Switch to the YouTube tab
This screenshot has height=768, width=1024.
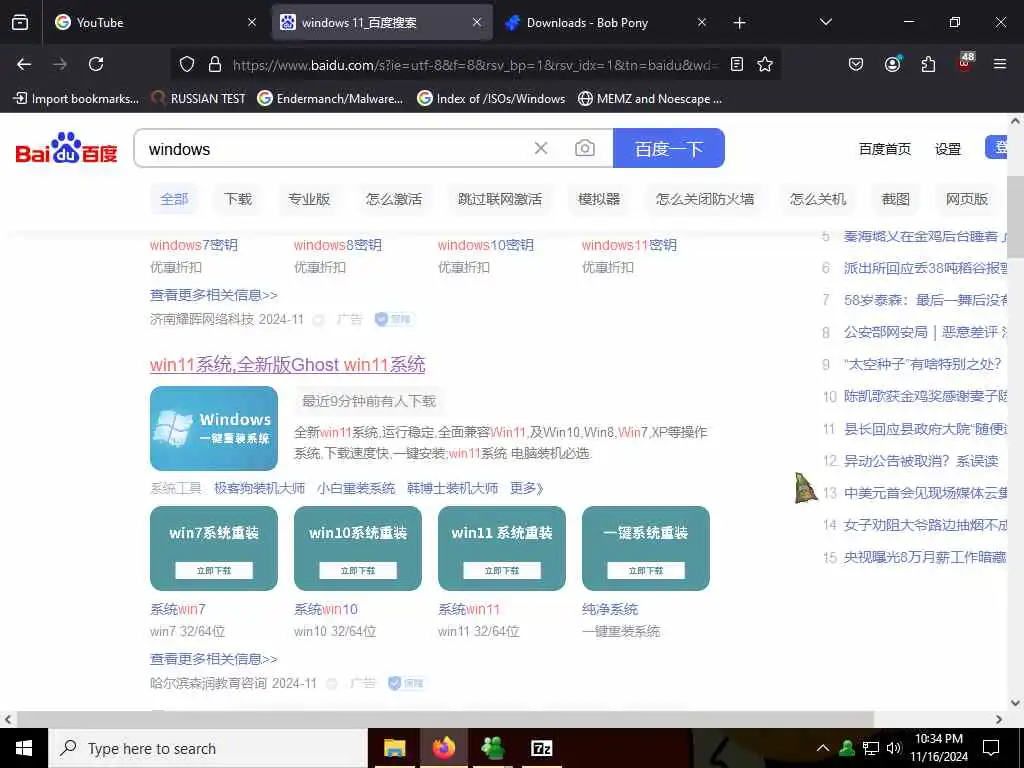[x=155, y=22]
